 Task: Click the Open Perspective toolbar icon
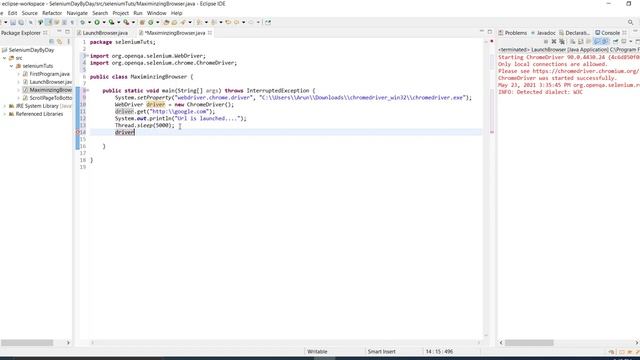[x=268, y=22]
